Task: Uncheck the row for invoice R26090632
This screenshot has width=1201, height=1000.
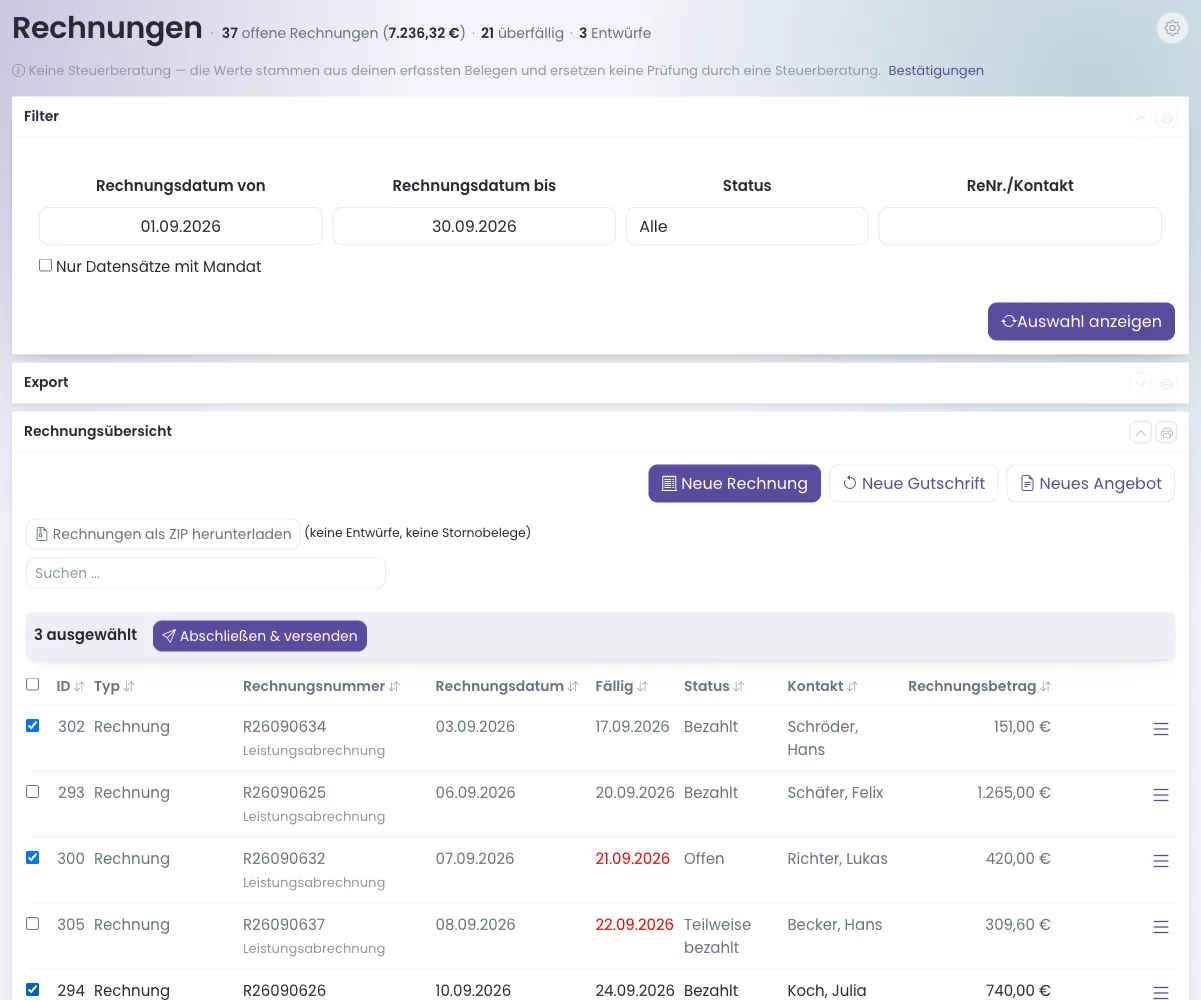Action: 32,858
